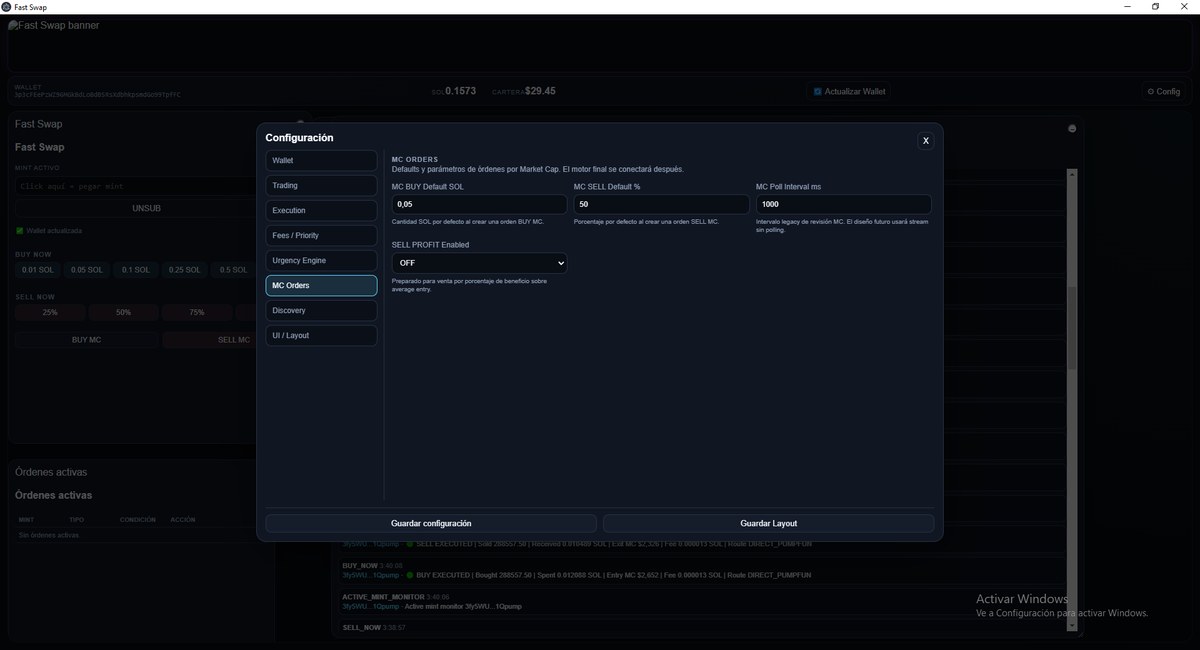Open the Trading settings section
This screenshot has height=650, width=1200.
click(x=321, y=185)
